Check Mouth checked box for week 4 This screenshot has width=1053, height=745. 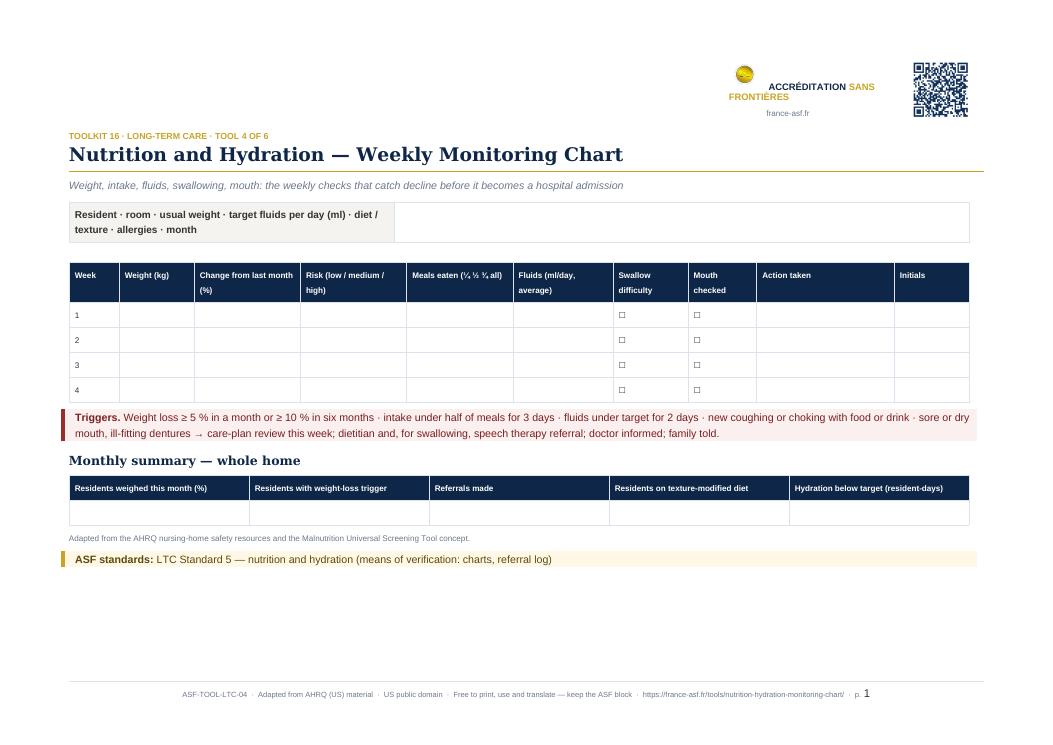[x=697, y=390]
